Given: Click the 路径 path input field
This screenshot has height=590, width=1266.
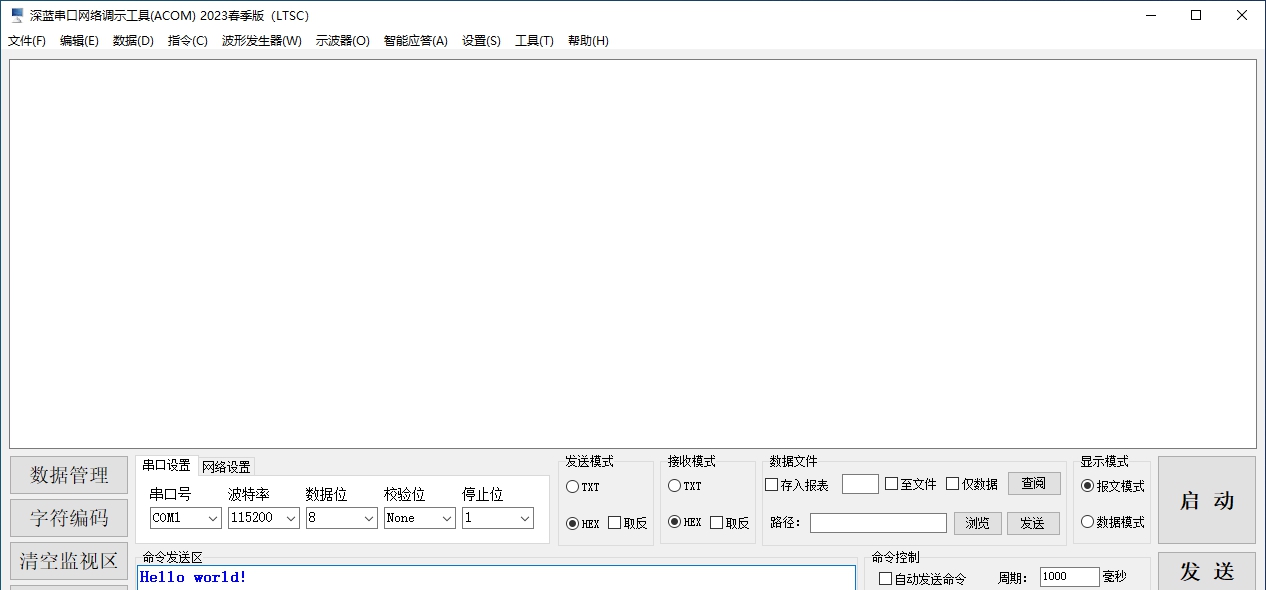Looking at the screenshot, I should (x=878, y=522).
